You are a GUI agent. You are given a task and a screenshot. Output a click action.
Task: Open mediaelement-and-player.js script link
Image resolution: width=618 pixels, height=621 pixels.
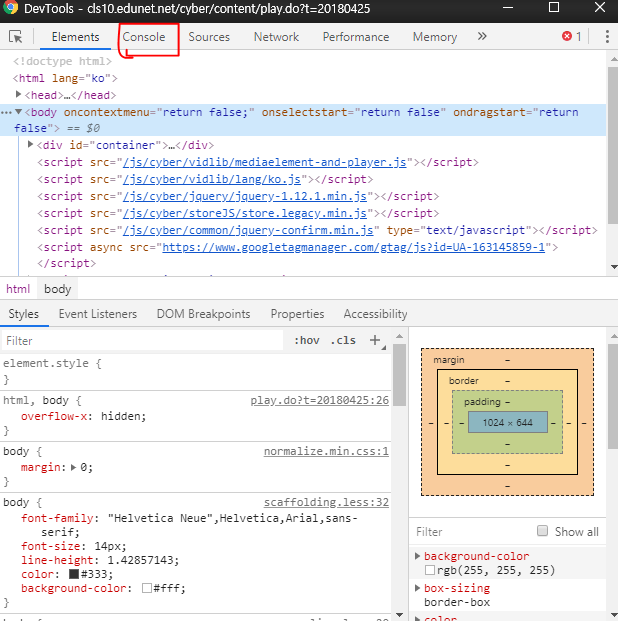click(264, 162)
